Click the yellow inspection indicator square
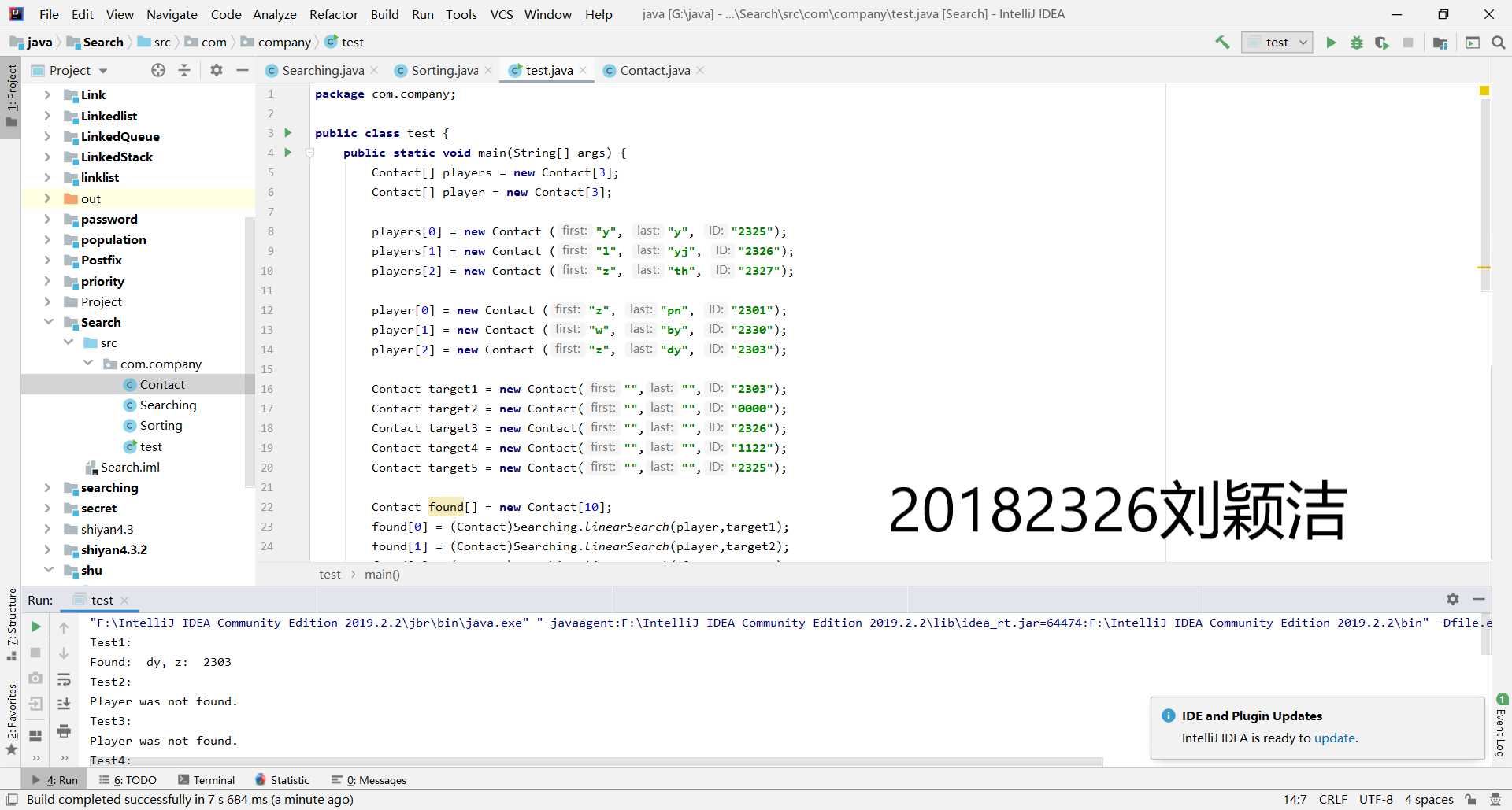The width and height of the screenshot is (1512, 810). (1484, 91)
